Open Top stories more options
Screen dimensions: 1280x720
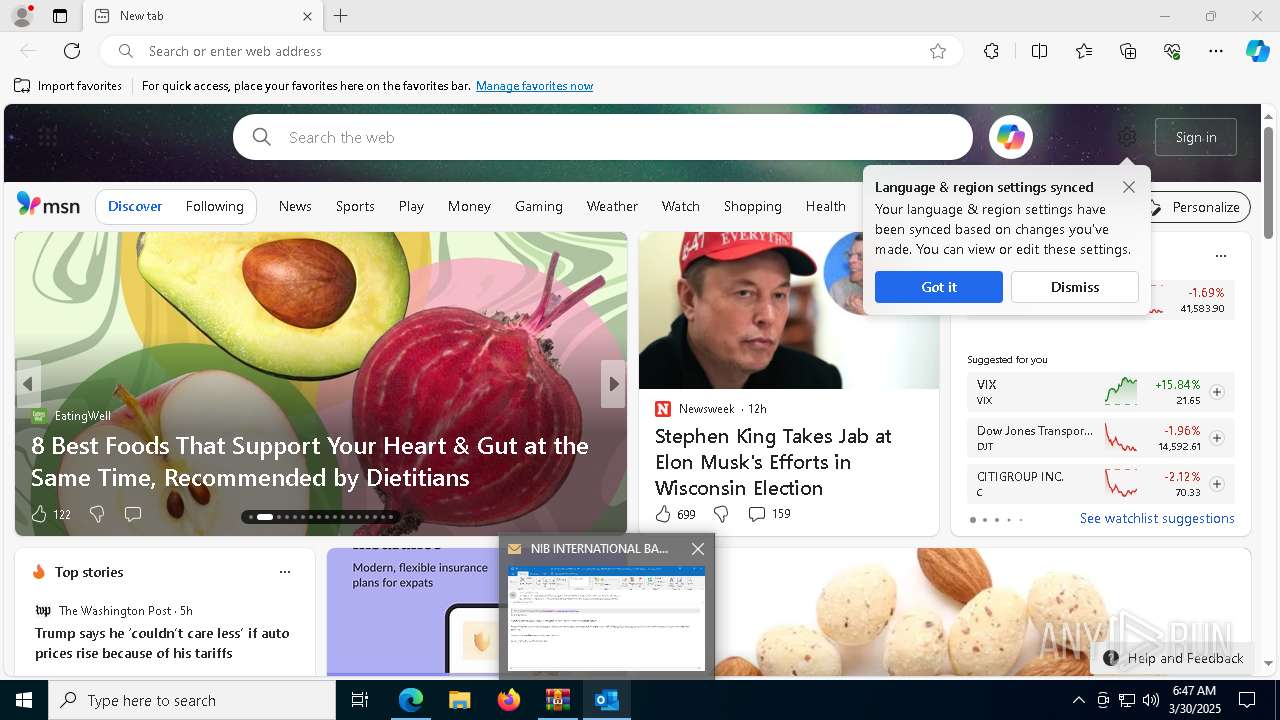285,572
